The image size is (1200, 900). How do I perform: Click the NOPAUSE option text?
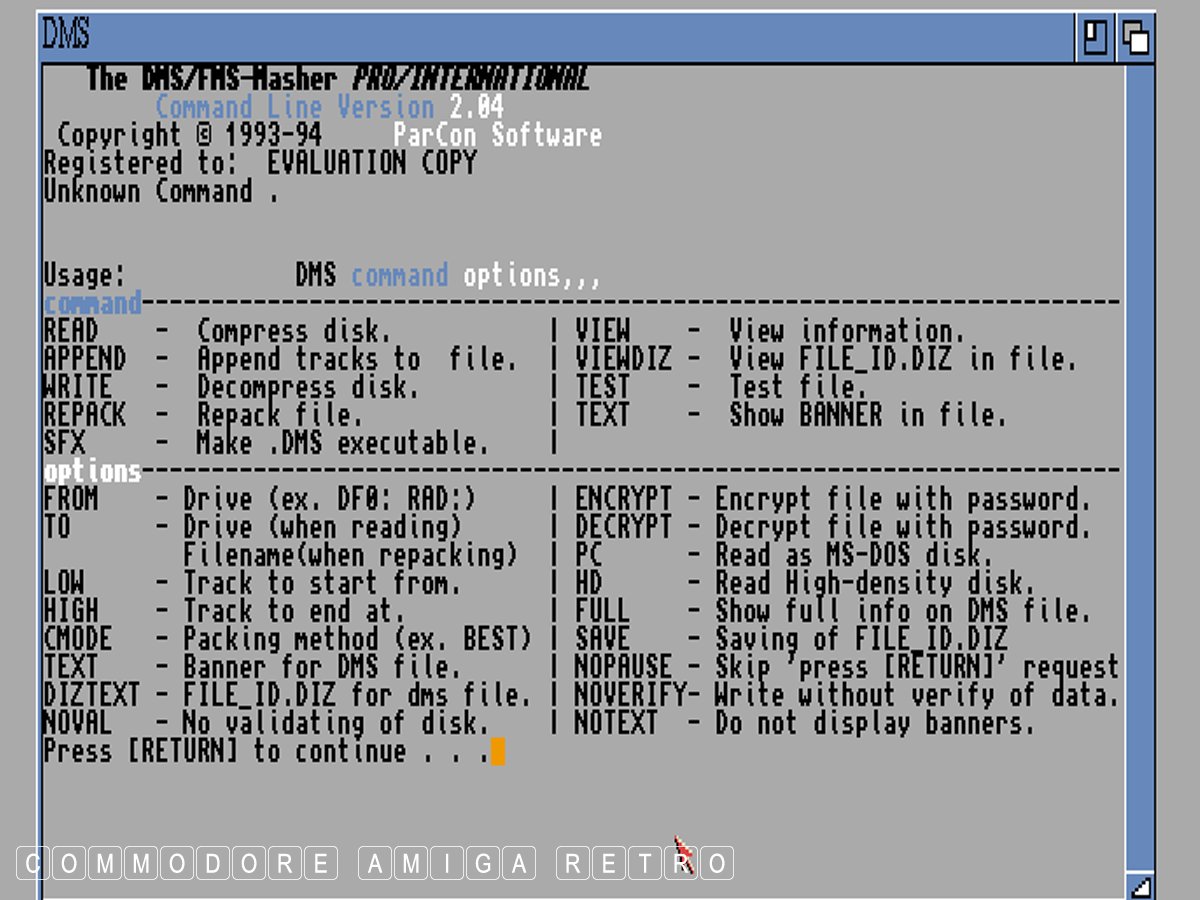click(623, 667)
